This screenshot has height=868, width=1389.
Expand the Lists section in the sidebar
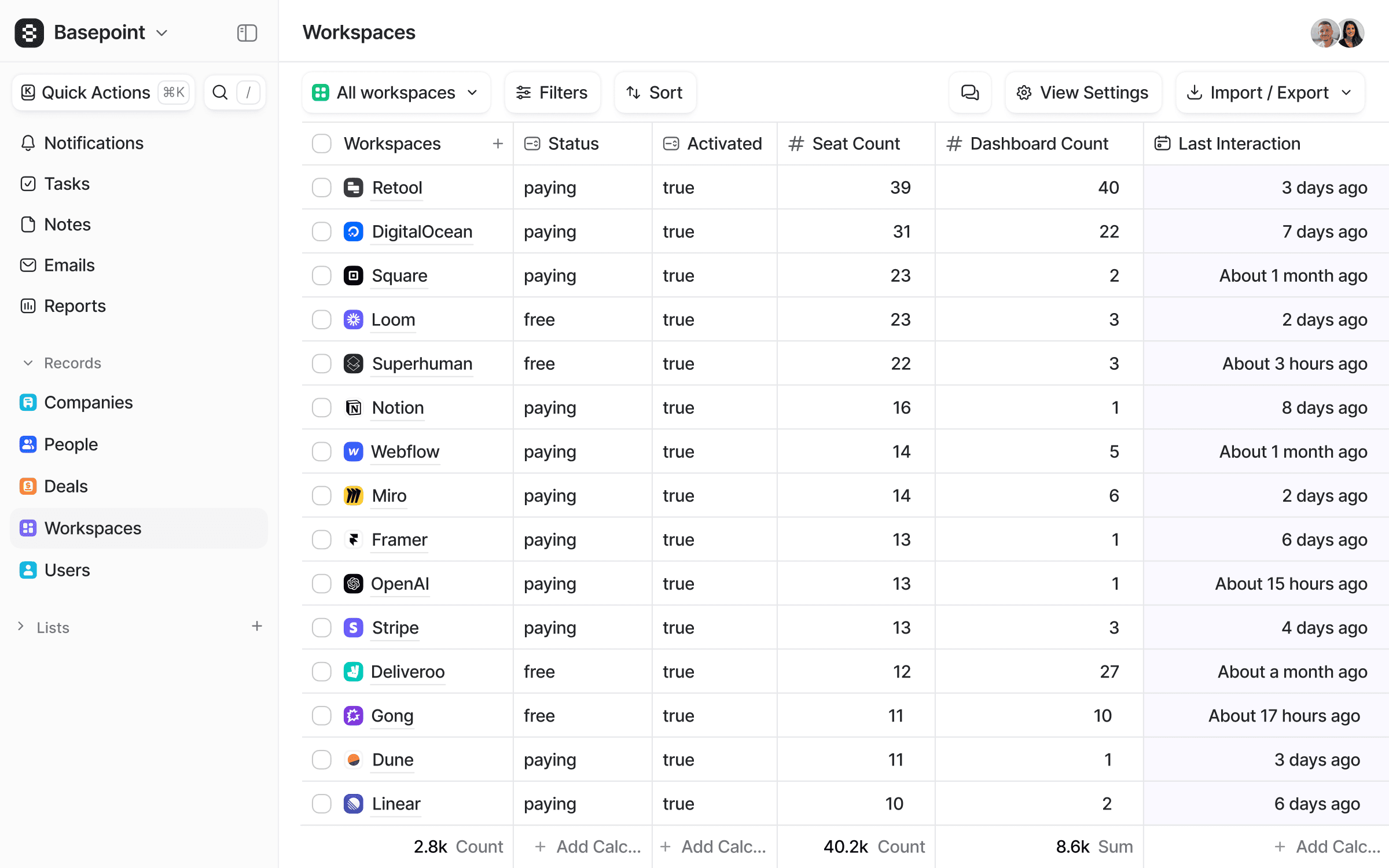click(x=21, y=627)
